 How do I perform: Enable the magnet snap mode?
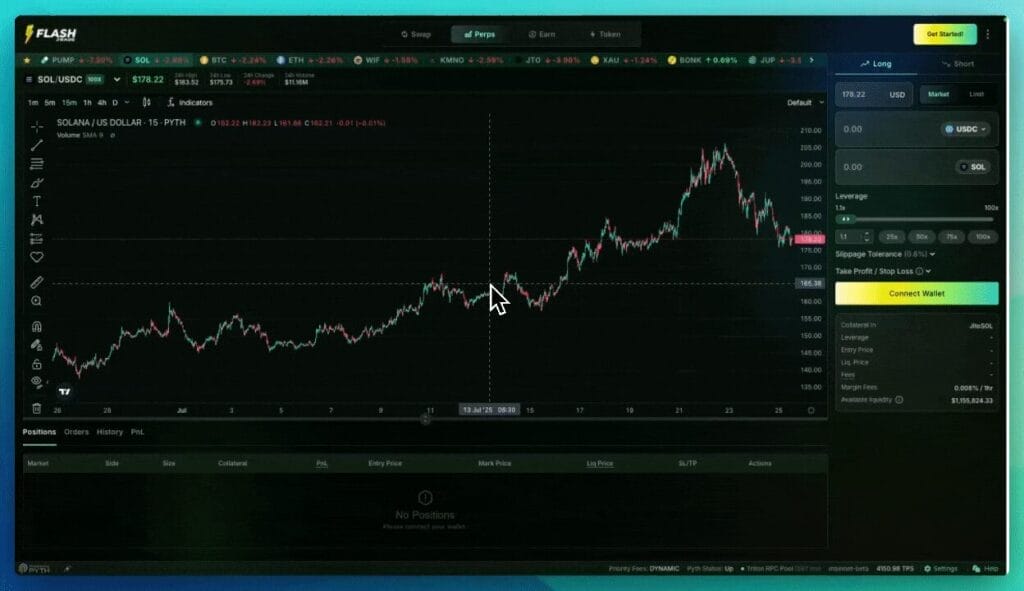37,326
